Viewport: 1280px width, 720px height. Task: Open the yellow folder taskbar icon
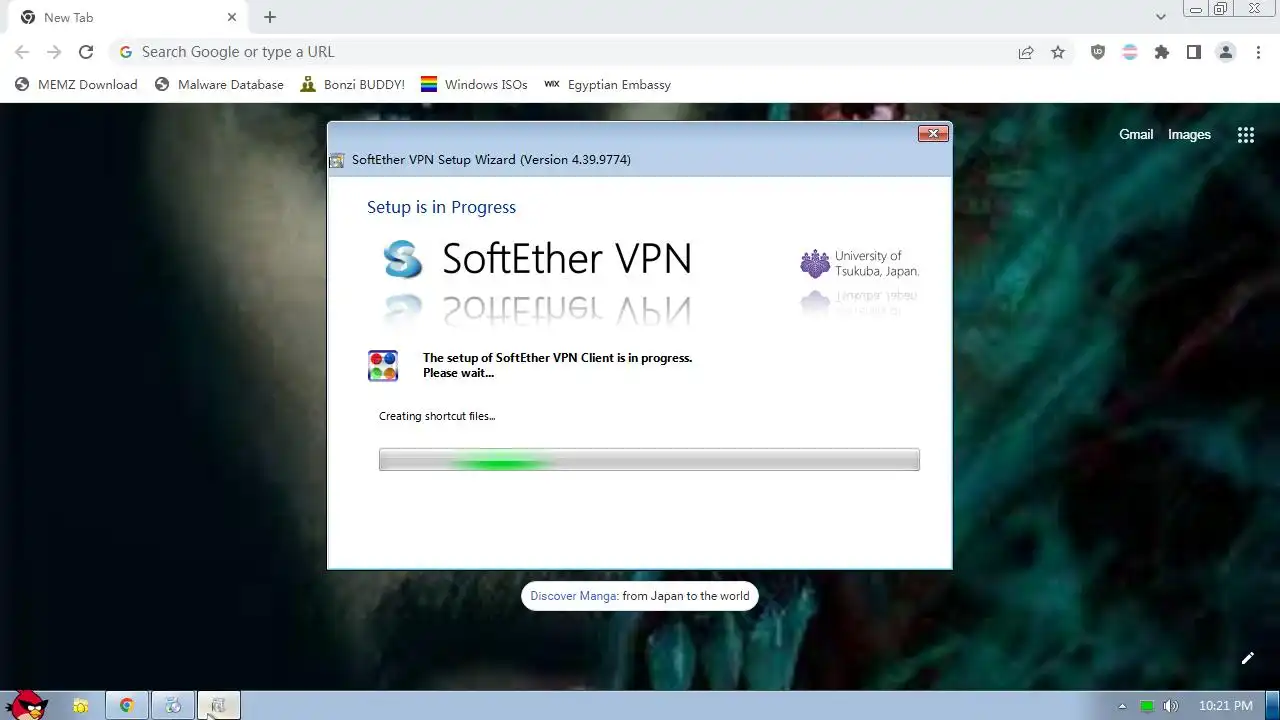[x=81, y=706]
